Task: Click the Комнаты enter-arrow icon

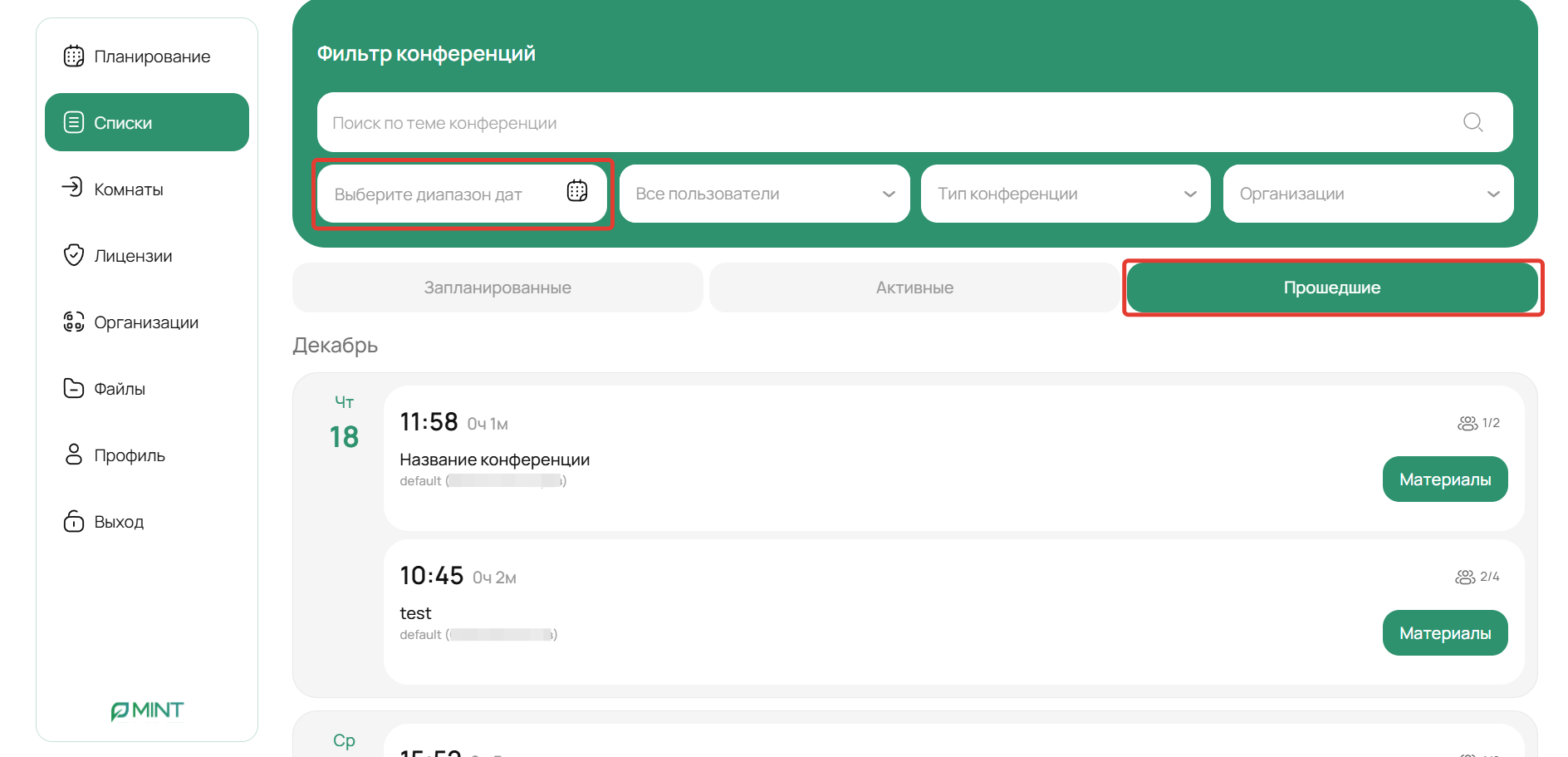Action: pos(73,187)
